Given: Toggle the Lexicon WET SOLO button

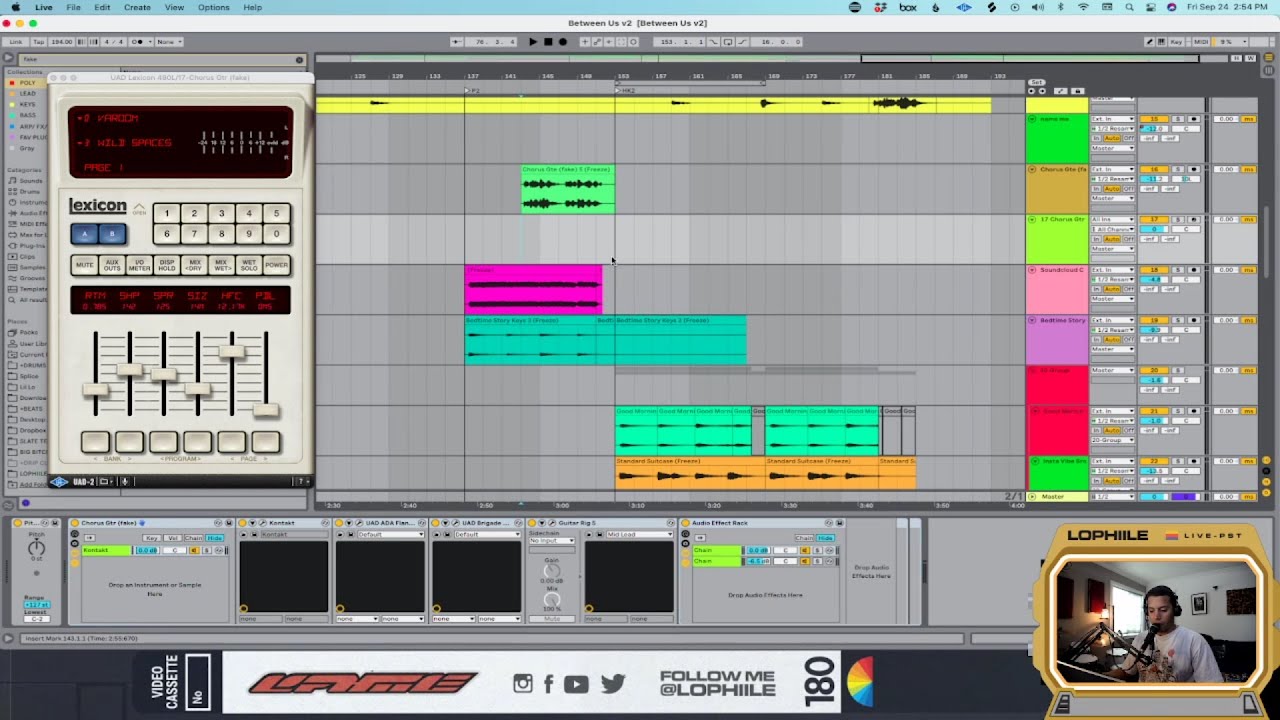Looking at the screenshot, I should pos(249,265).
